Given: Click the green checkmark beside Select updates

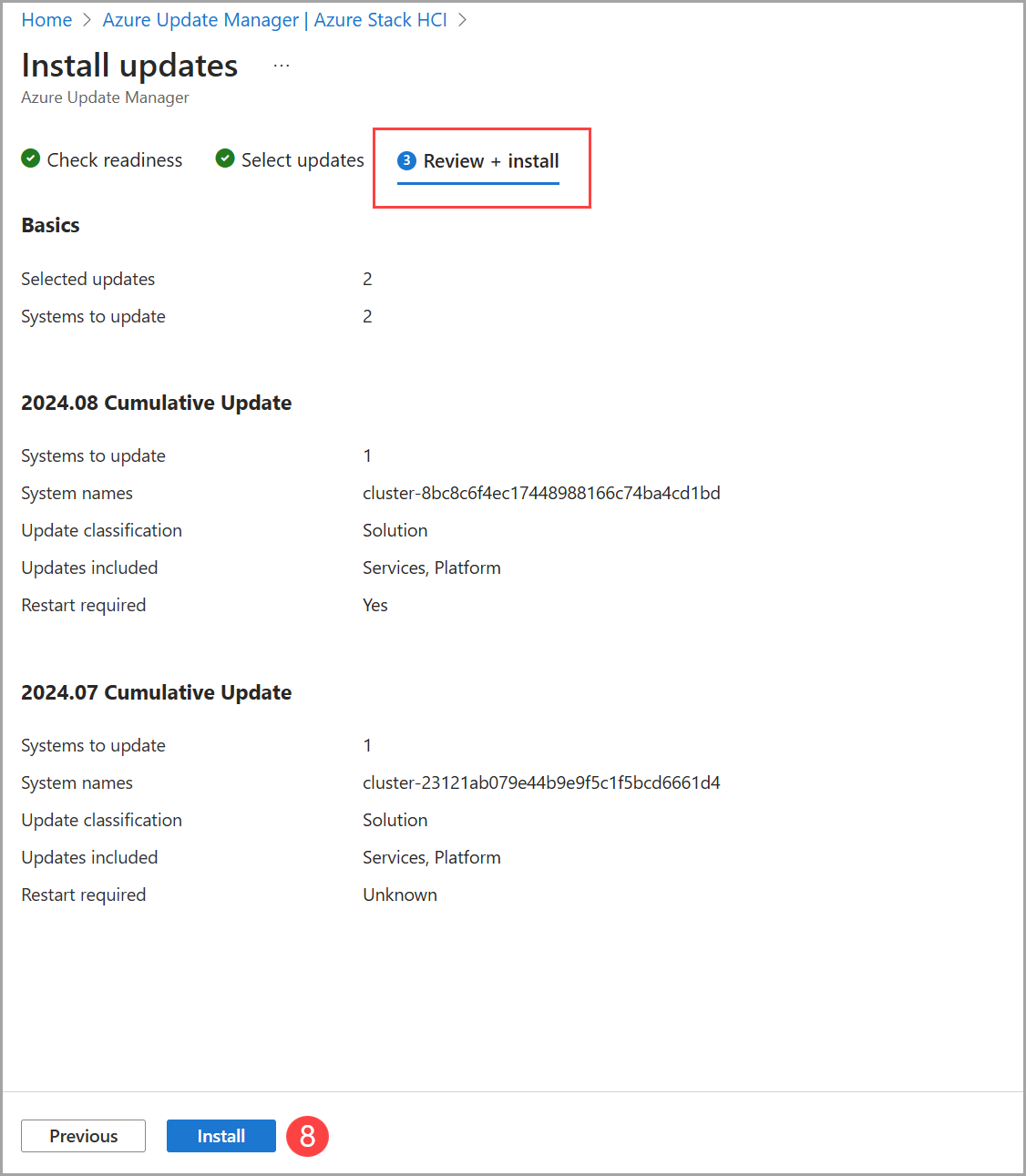Looking at the screenshot, I should click(224, 159).
